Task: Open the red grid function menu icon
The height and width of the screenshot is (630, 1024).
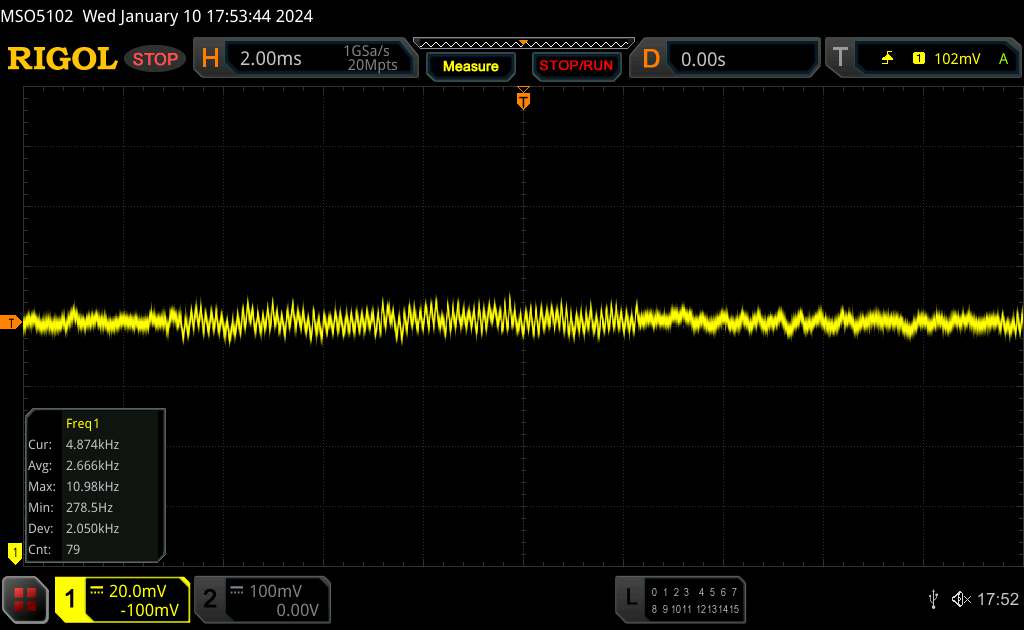Action: pyautogui.click(x=26, y=599)
